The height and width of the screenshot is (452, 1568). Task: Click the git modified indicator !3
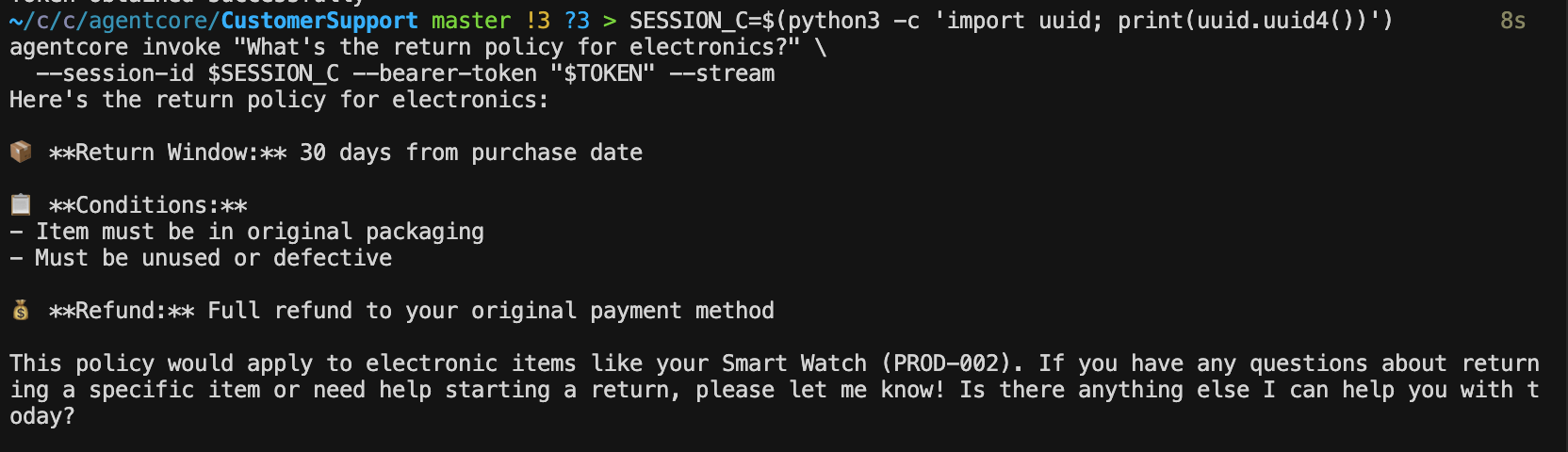(538, 21)
